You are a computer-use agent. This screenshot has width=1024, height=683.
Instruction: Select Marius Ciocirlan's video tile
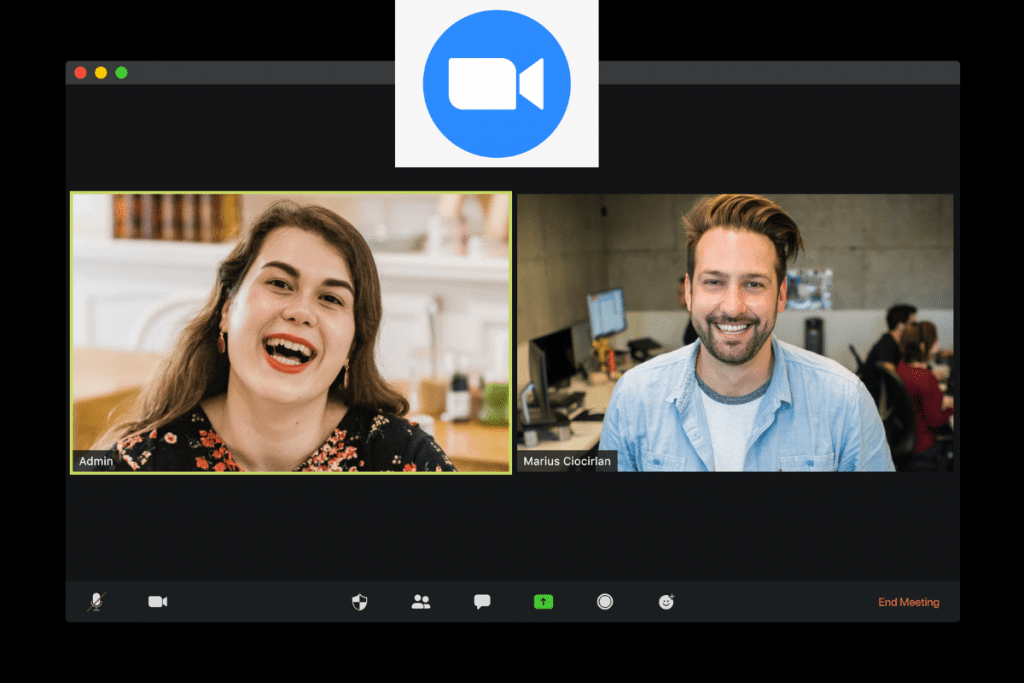735,330
